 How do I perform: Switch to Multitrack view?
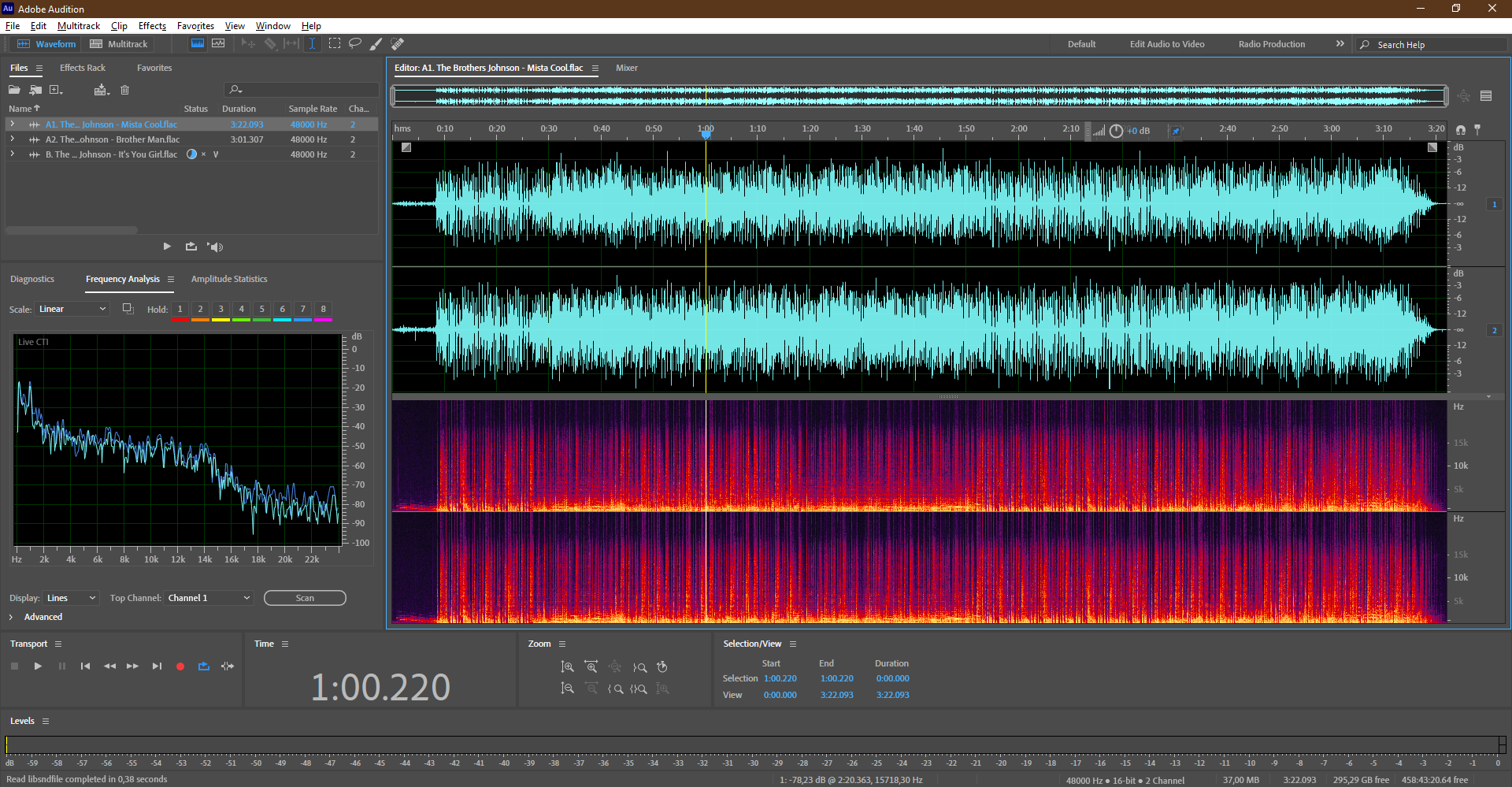(x=119, y=44)
